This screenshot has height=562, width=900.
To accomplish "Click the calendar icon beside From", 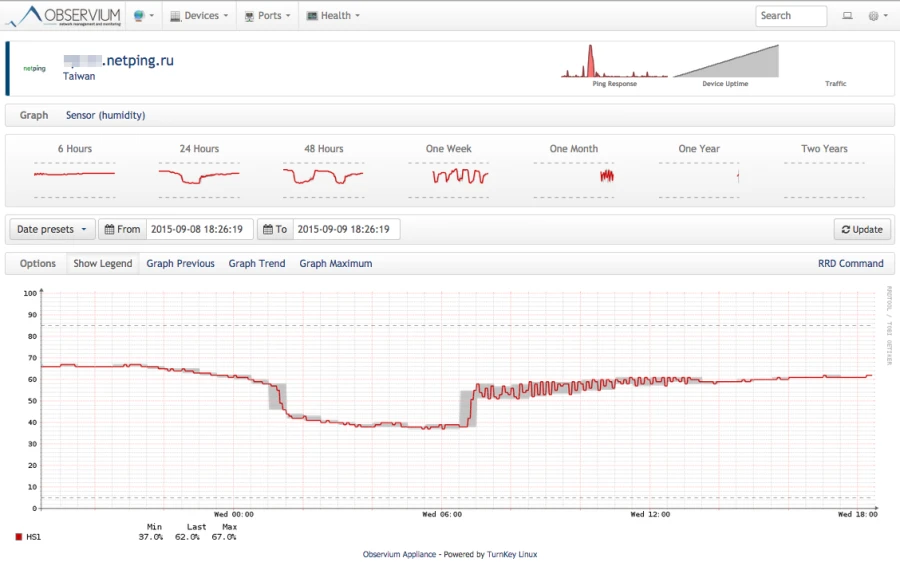I will [x=109, y=229].
